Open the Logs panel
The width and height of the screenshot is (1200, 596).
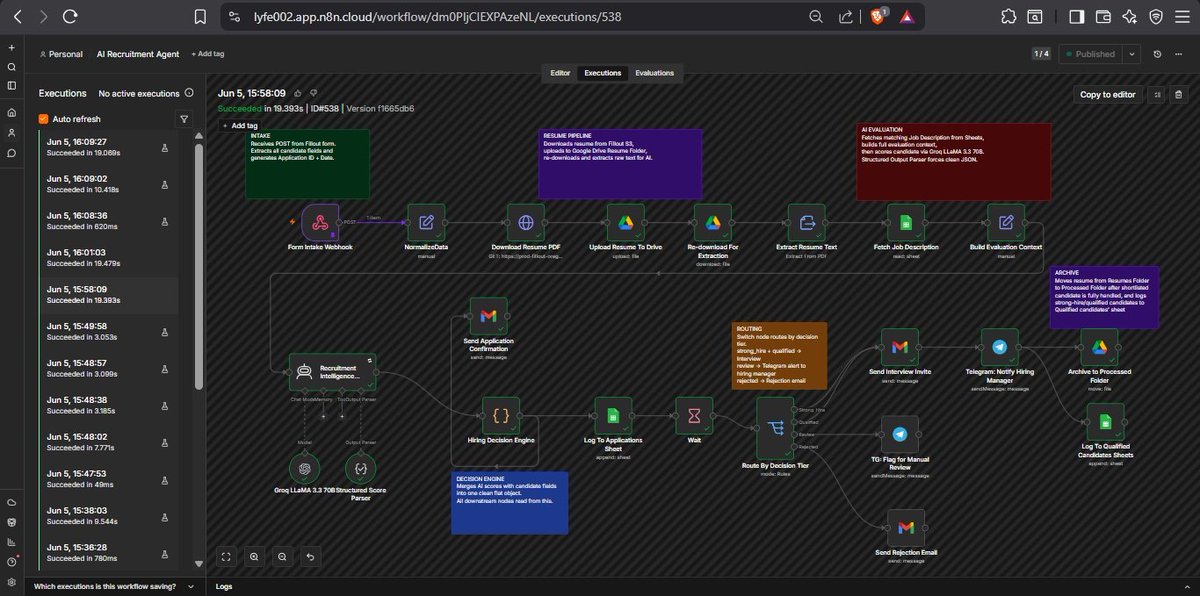click(x=225, y=587)
